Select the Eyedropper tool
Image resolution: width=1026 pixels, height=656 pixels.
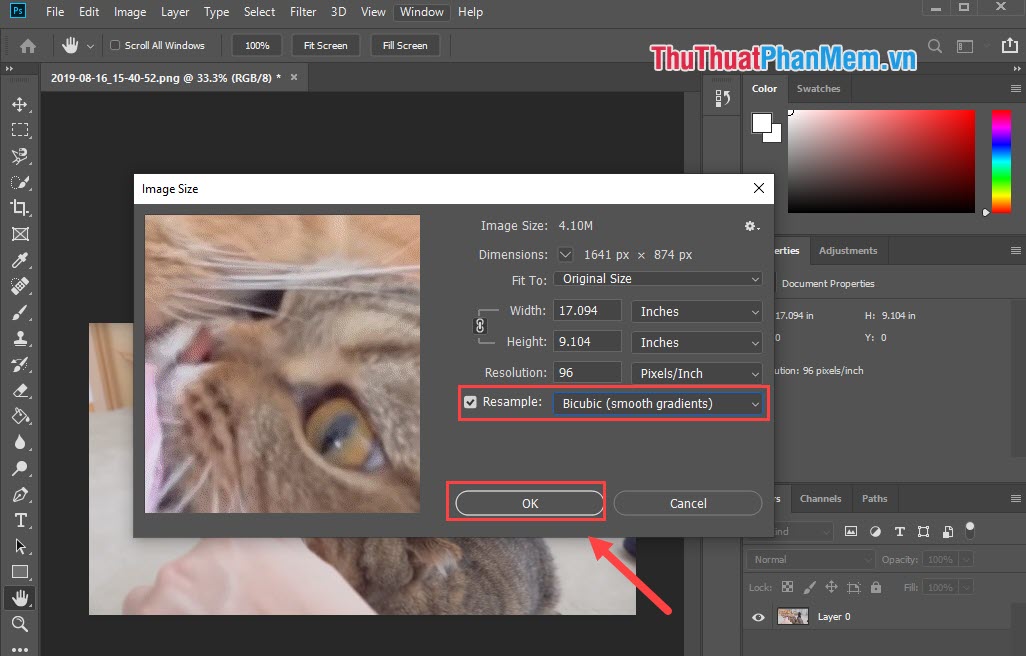pyautogui.click(x=20, y=260)
